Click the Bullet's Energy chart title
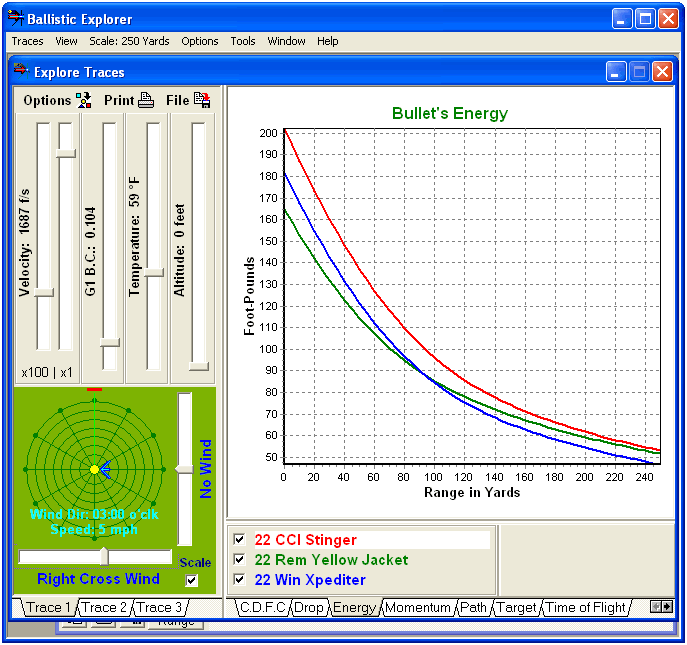687x645 pixels. (x=450, y=113)
